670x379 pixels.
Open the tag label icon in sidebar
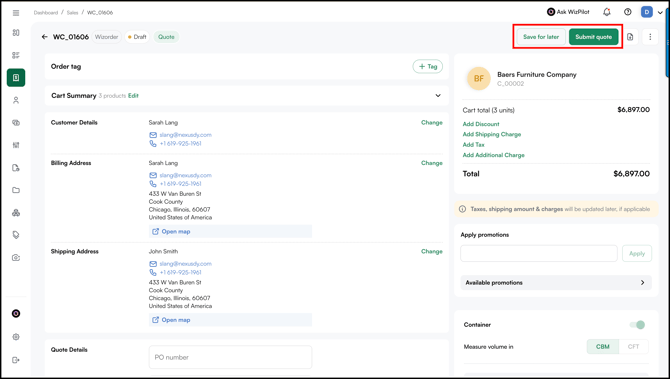pos(16,235)
